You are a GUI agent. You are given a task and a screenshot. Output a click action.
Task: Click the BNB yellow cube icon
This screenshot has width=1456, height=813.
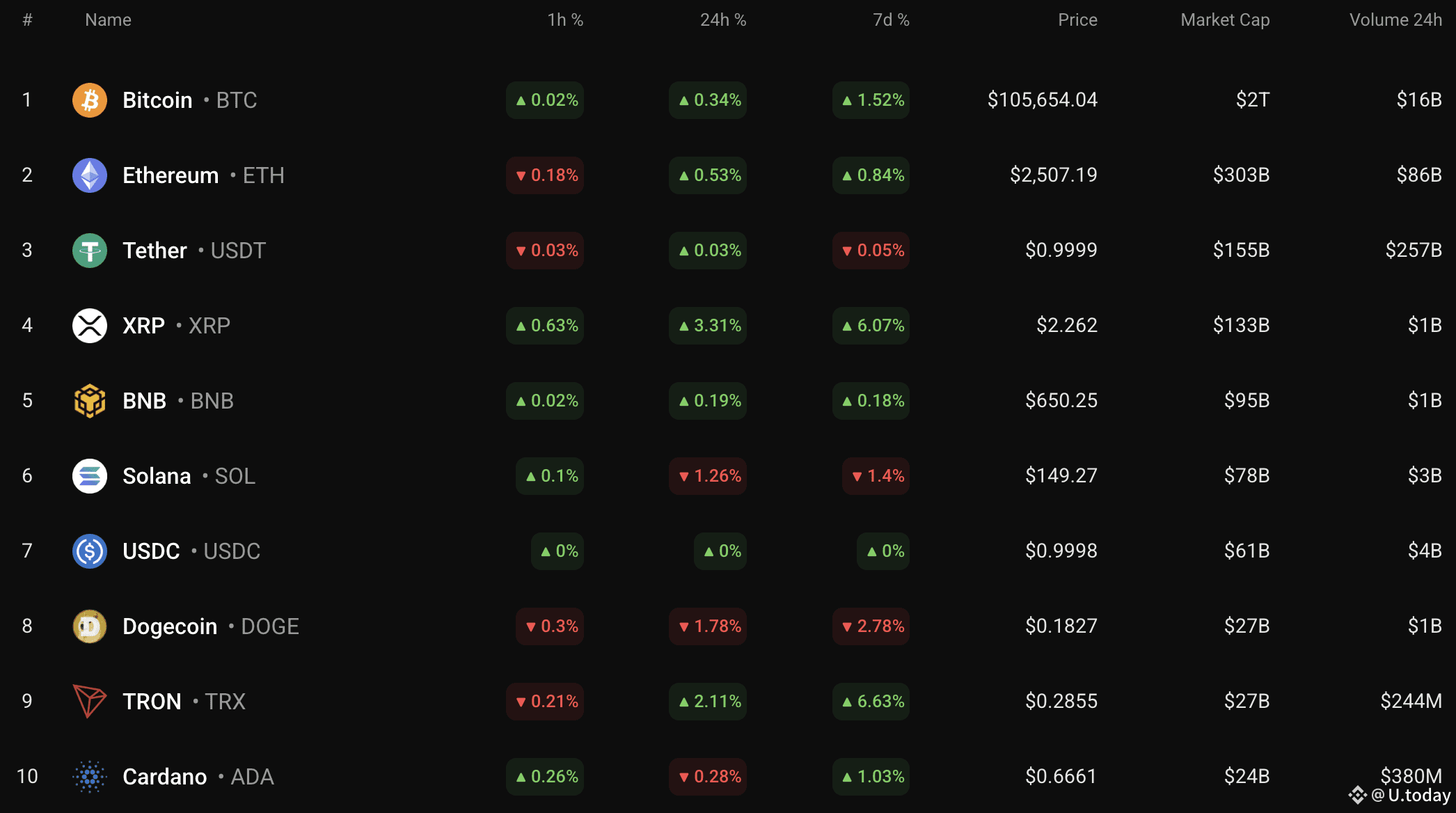[90, 401]
